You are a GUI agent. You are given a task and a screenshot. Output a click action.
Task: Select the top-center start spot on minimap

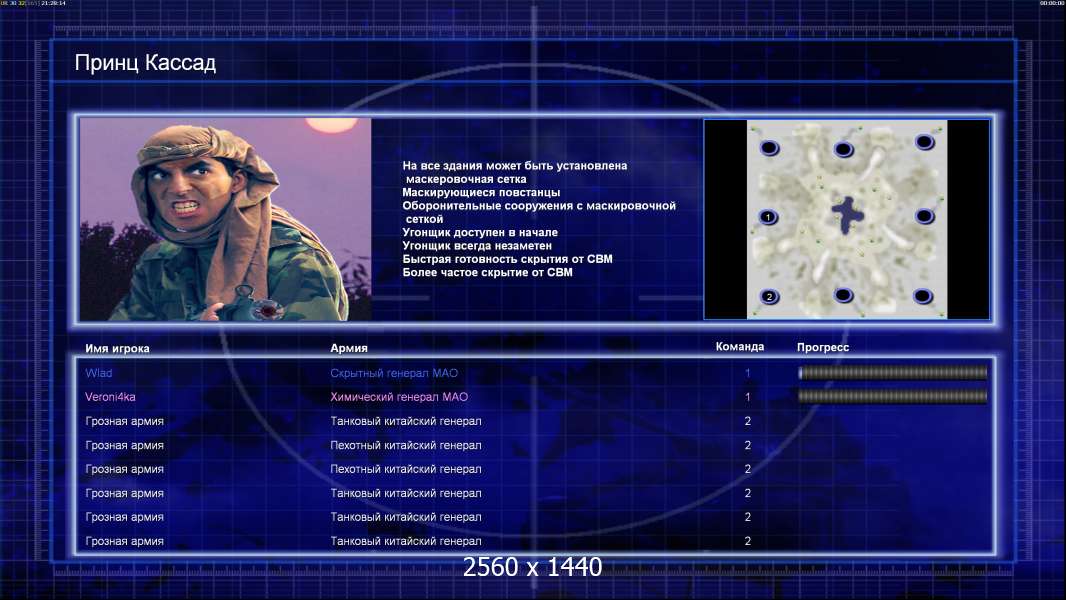(844, 149)
